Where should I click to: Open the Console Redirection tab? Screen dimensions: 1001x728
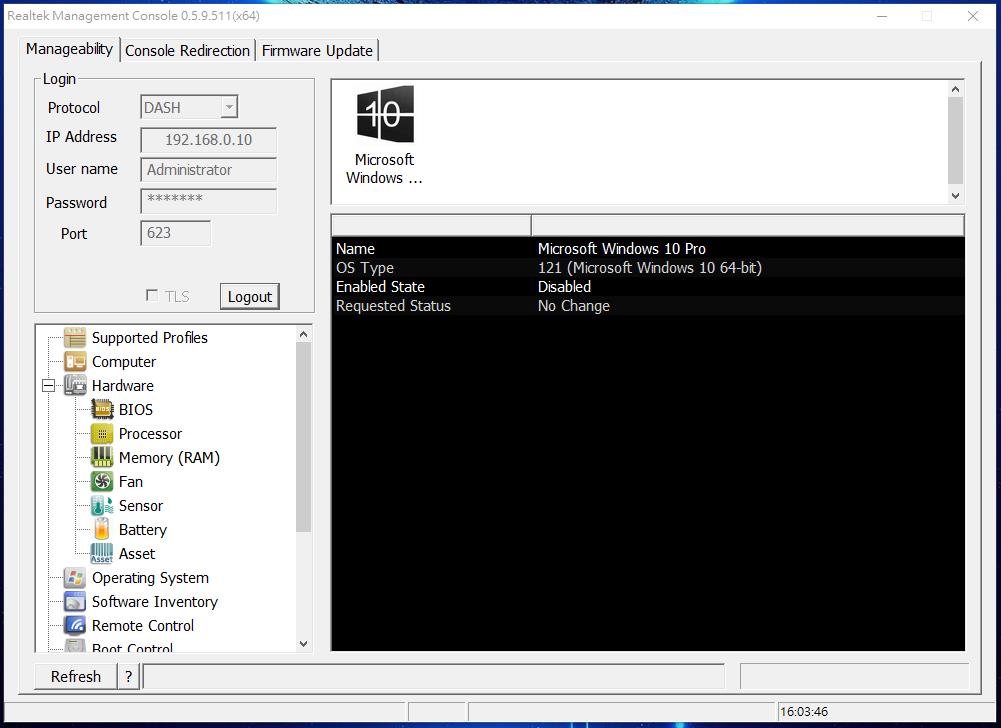tap(188, 50)
